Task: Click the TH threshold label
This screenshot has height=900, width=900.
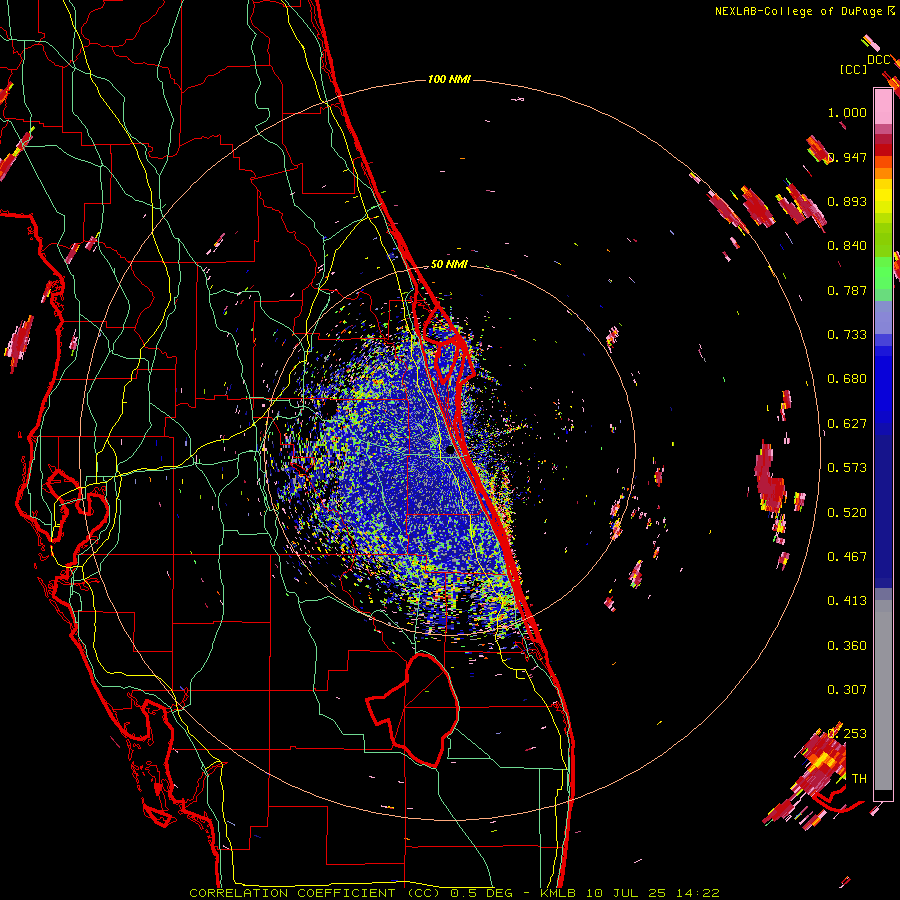Action: coord(859,779)
